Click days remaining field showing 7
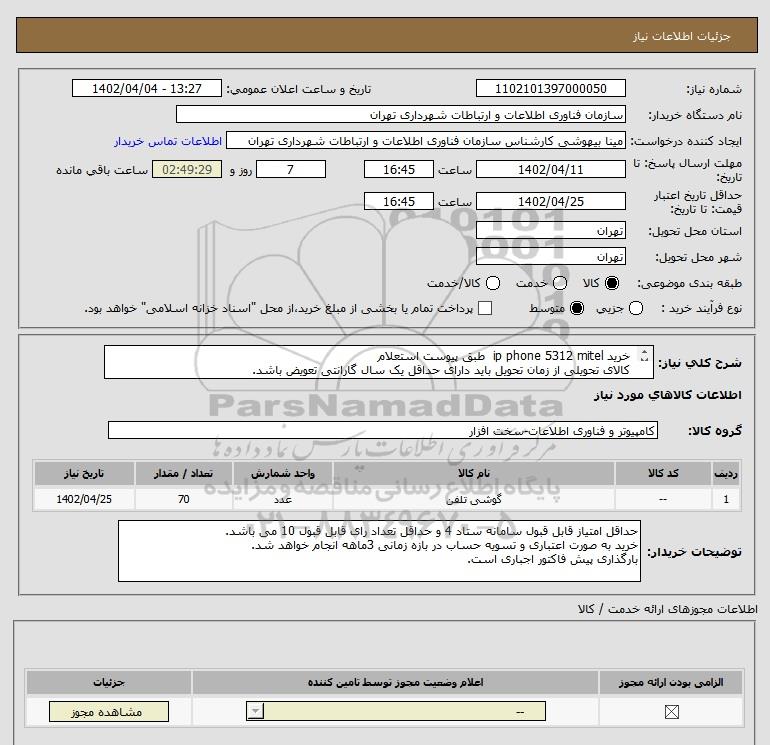The image size is (770, 745). 291,169
